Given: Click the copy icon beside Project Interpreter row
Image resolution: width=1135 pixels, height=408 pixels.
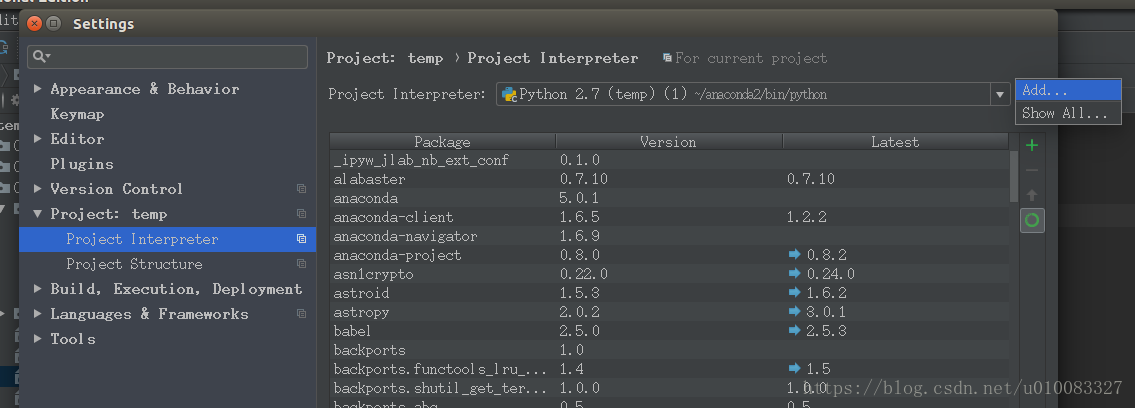Looking at the screenshot, I should 301,239.
